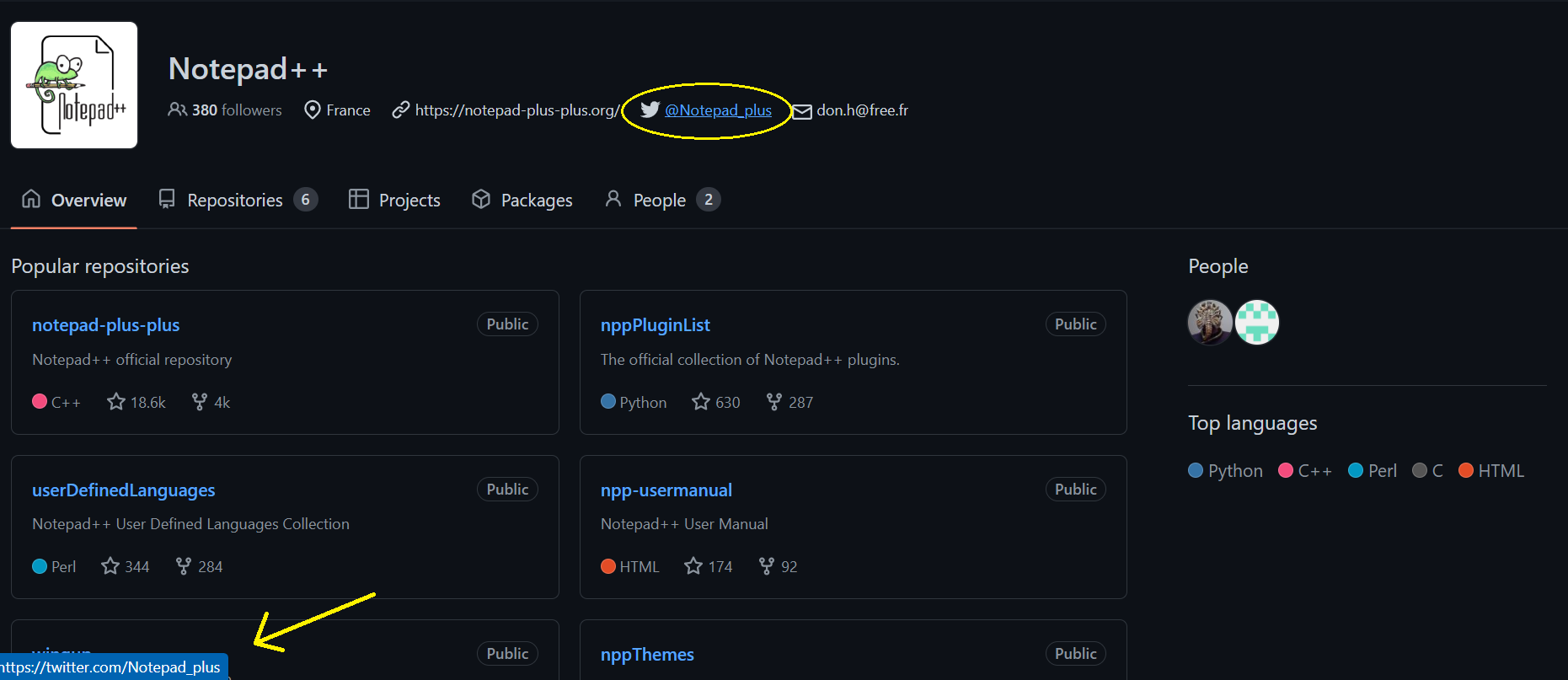Viewport: 1568px width, 680px height.
Task: Open the nppThemes repository
Action: [x=647, y=654]
